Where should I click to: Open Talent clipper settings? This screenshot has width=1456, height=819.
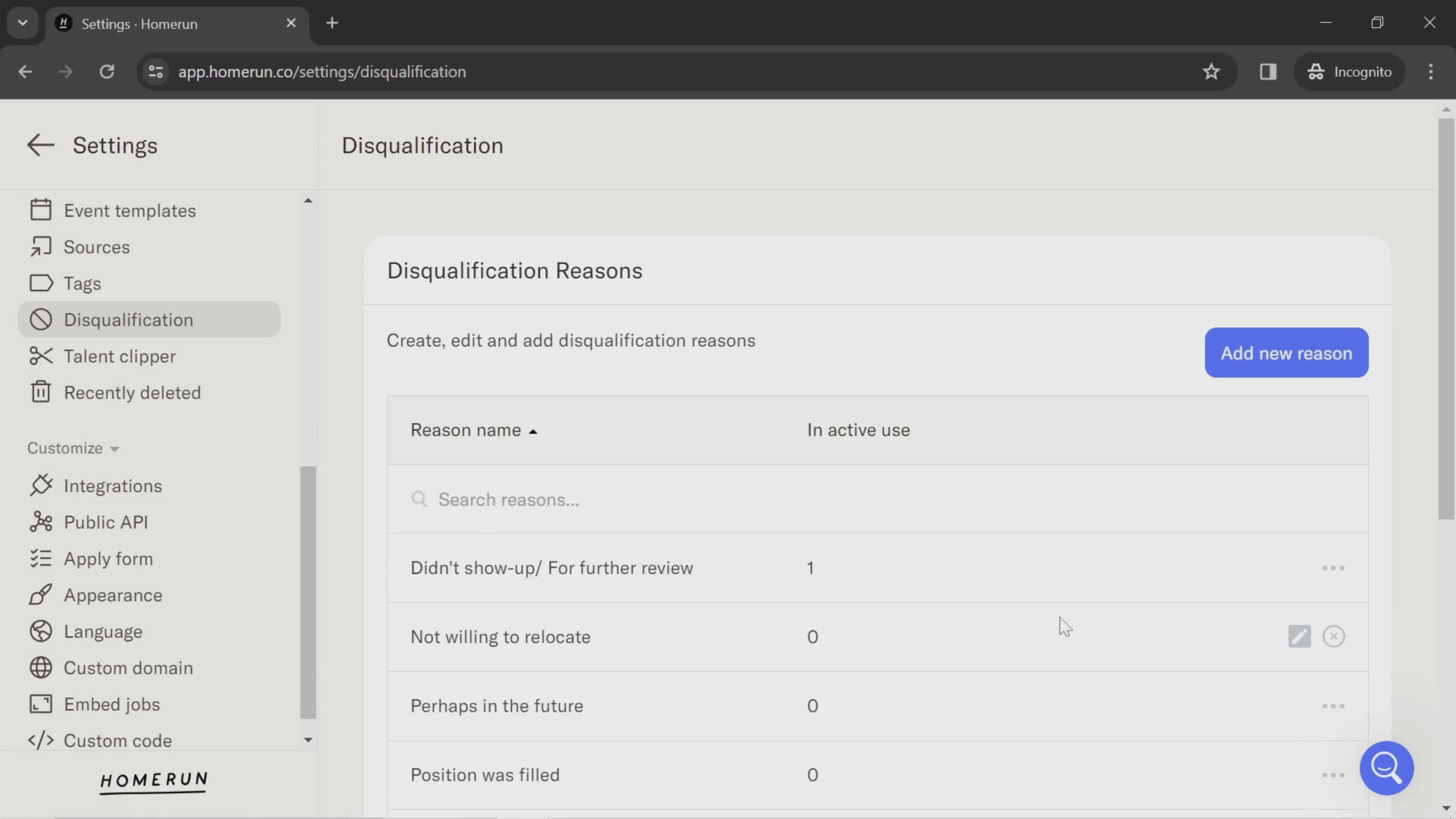[x=120, y=356]
